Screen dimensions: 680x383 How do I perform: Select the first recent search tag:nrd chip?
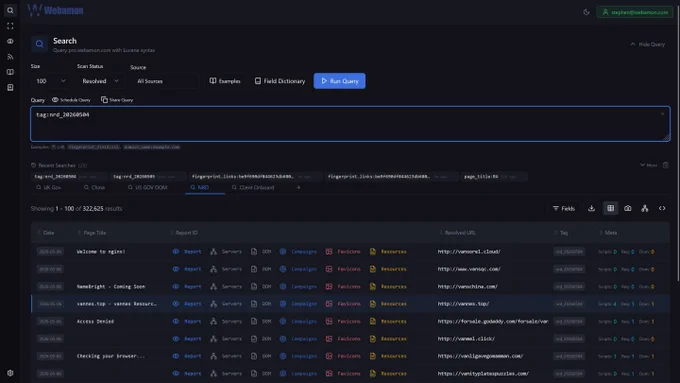pyautogui.click(x=69, y=177)
